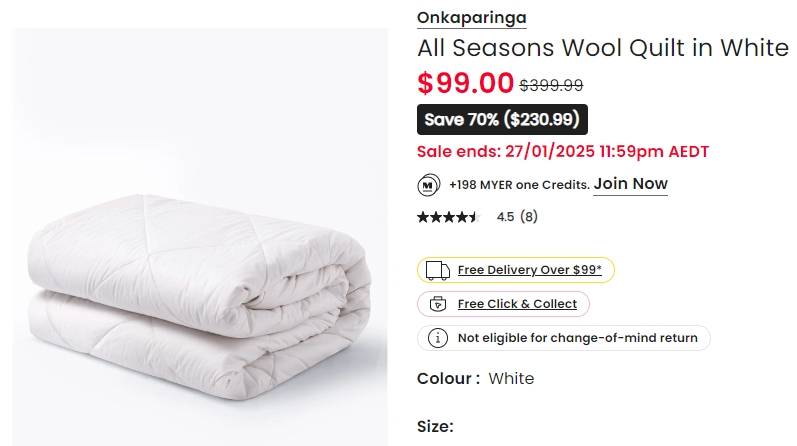
Task: Click the 4.5 rating score
Action: 505,217
